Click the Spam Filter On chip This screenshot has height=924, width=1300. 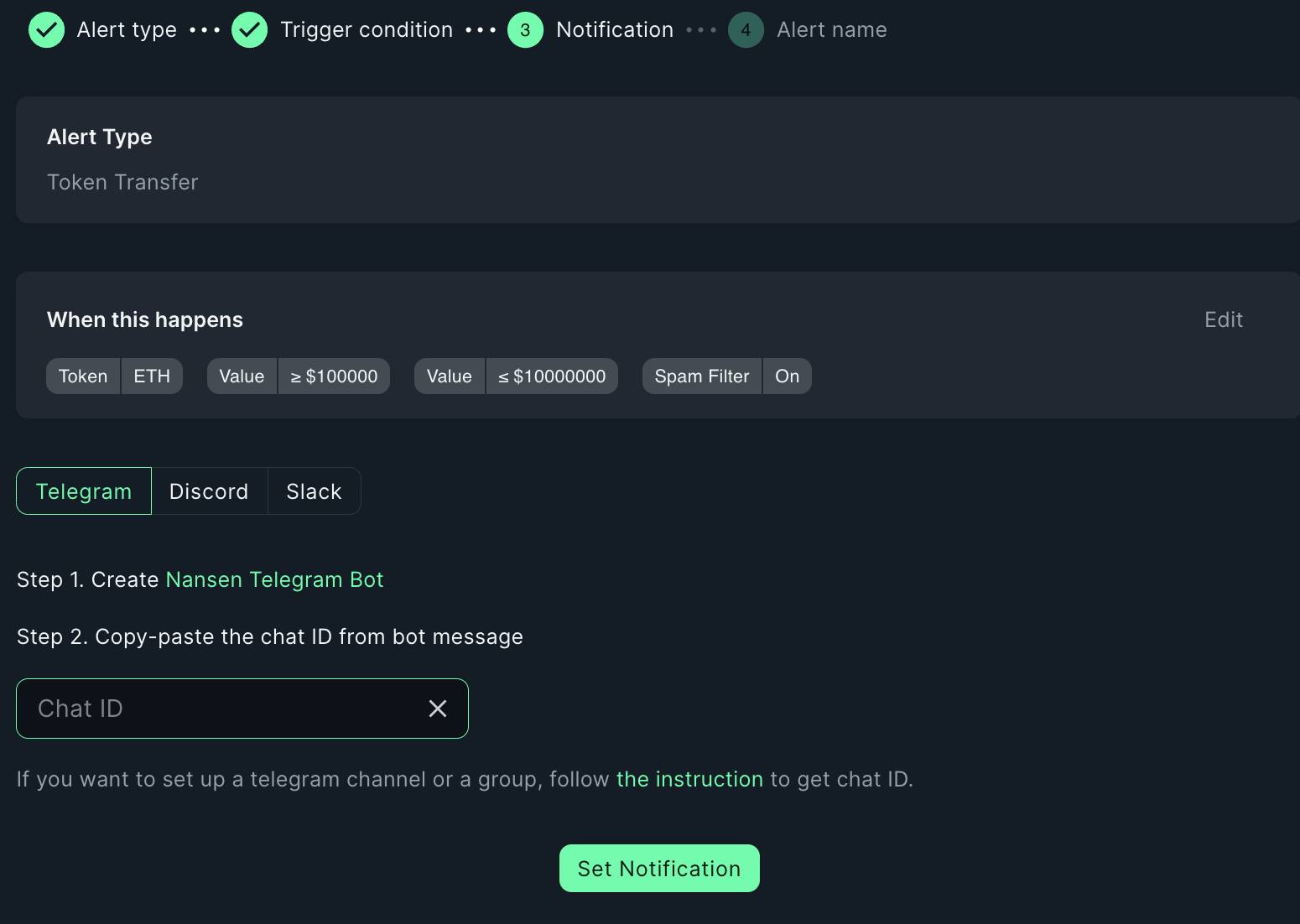(726, 376)
